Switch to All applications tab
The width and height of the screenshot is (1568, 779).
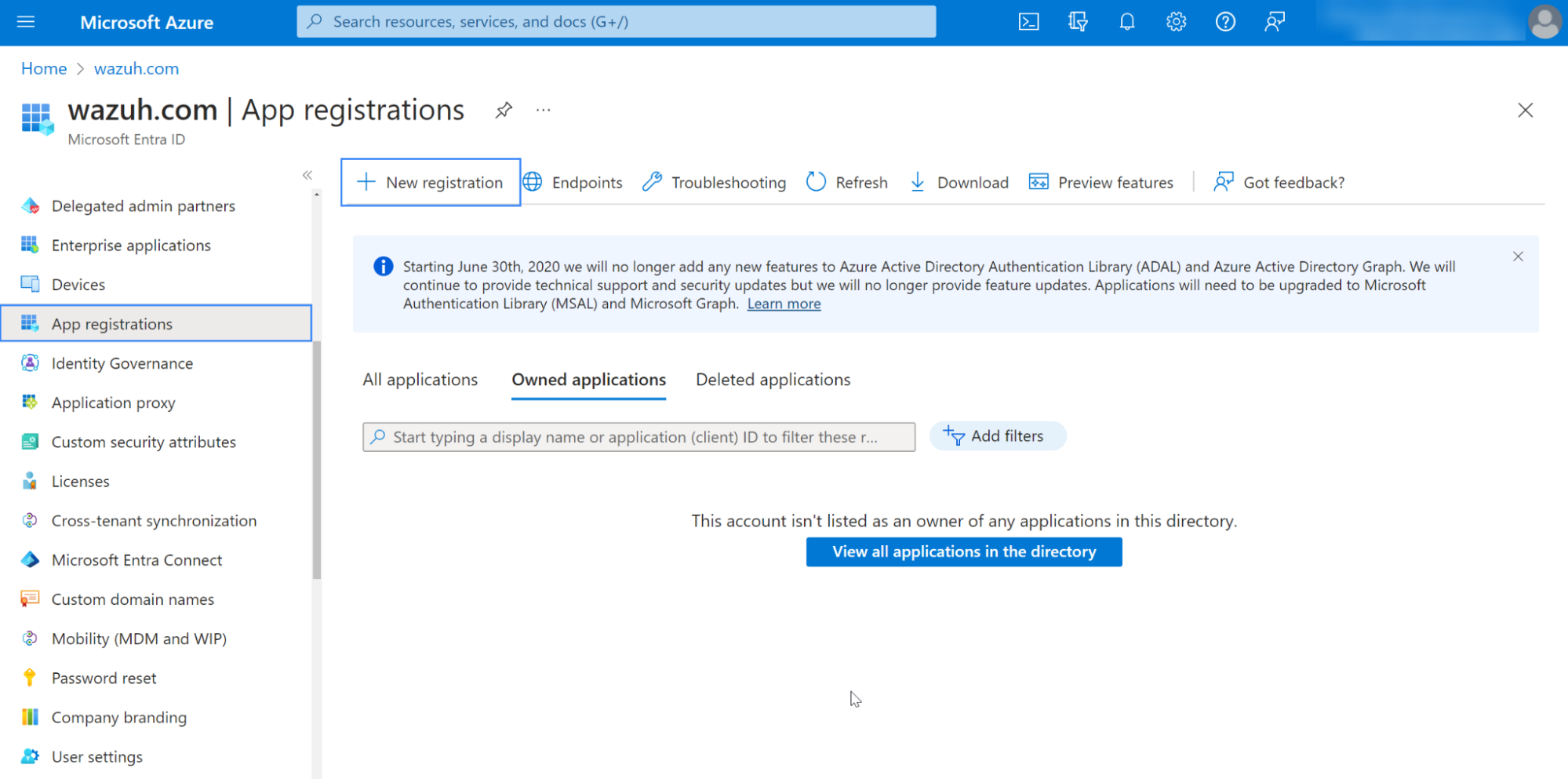[420, 380]
